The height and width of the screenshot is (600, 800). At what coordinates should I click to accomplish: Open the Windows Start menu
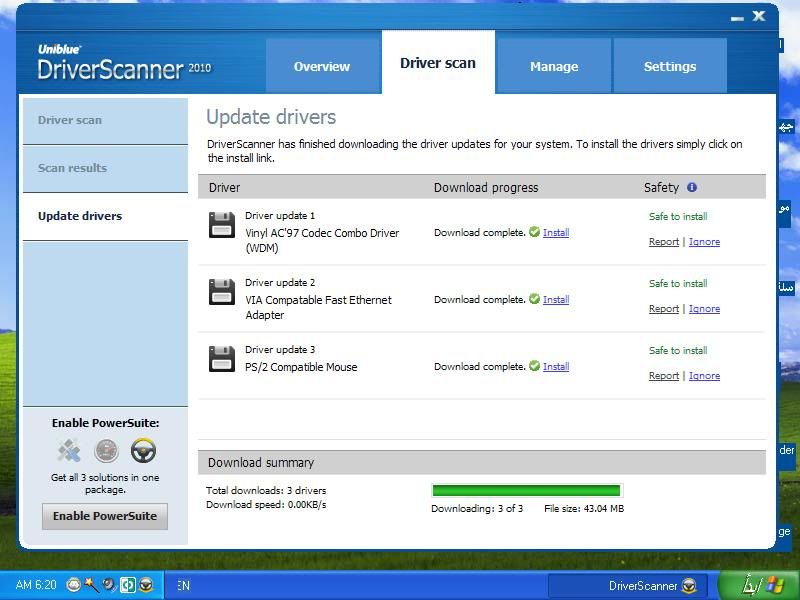758,585
